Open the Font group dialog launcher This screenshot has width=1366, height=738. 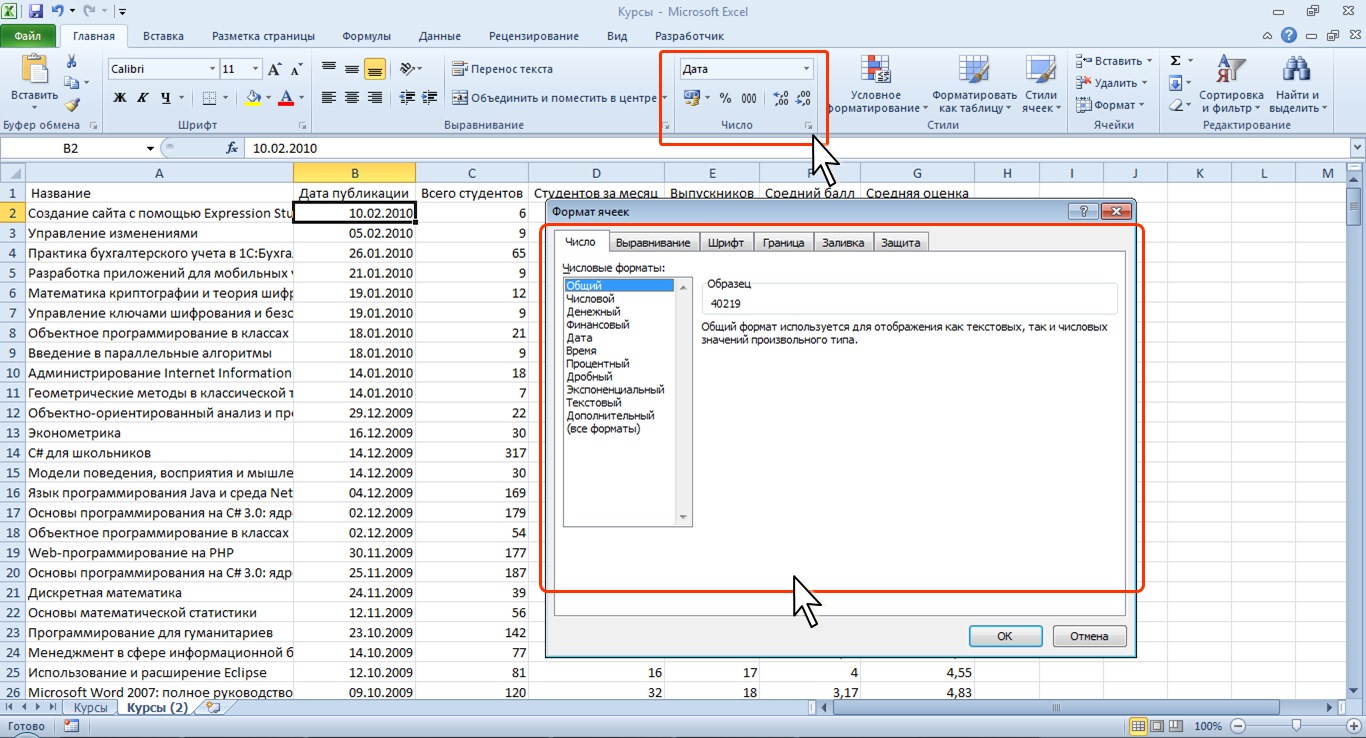[x=302, y=126]
